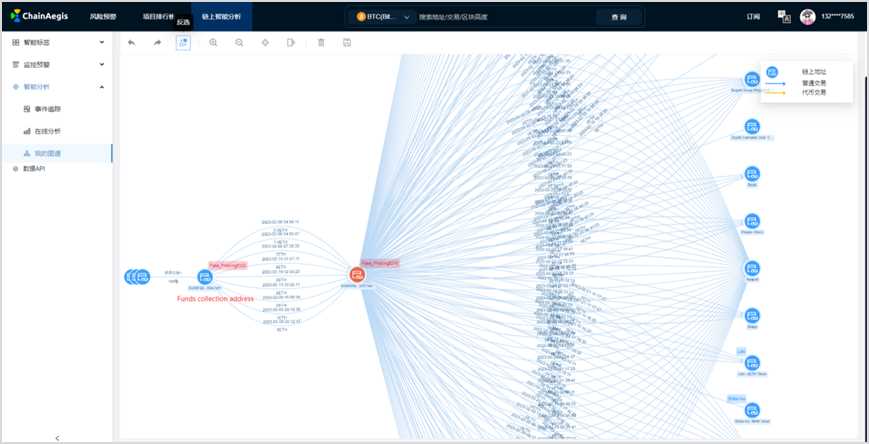The image size is (869, 444).
Task: Click the export icon in the toolbar
Action: (x=291, y=43)
